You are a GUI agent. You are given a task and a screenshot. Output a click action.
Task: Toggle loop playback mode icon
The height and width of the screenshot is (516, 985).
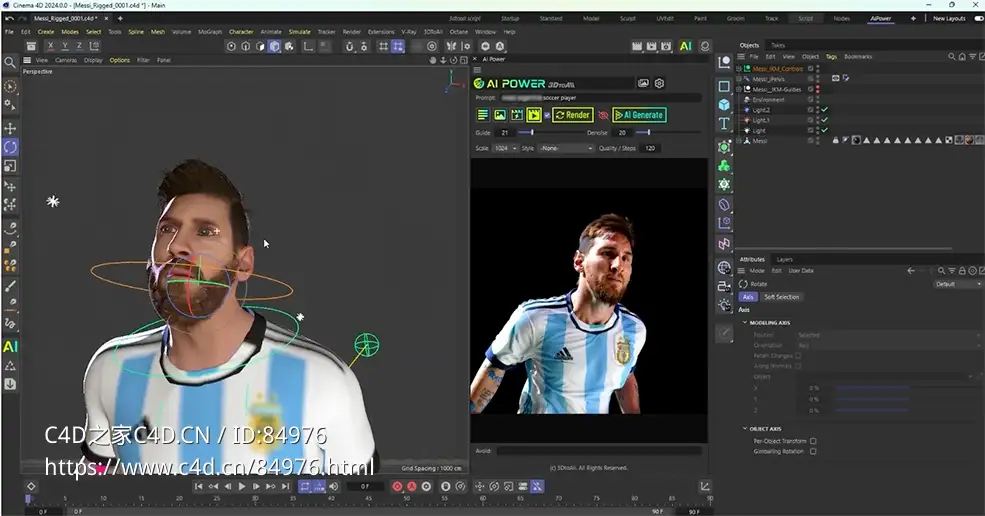coord(305,486)
